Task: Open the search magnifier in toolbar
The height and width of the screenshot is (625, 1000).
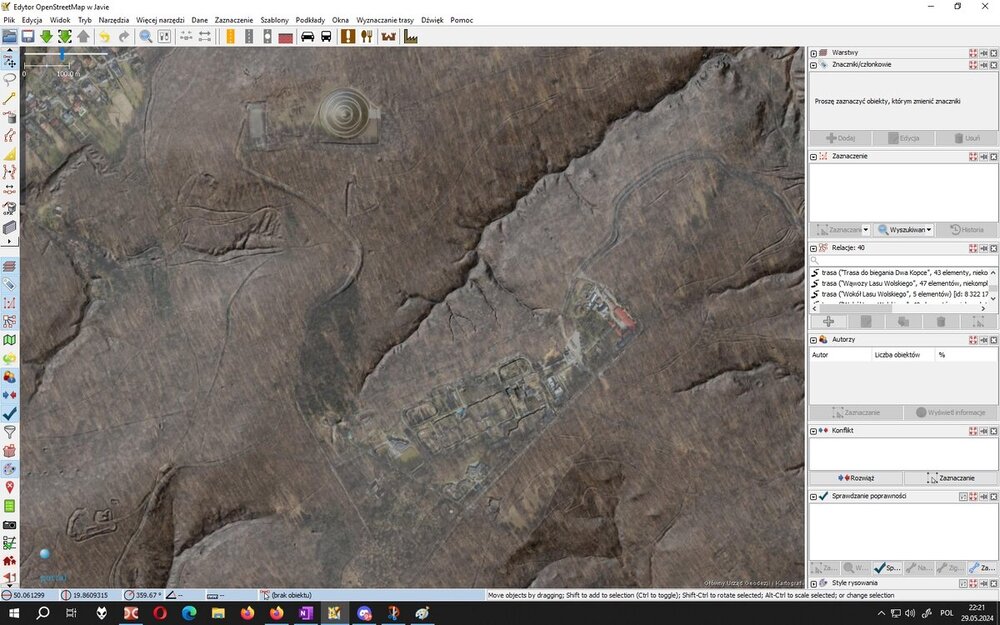Action: pos(146,37)
